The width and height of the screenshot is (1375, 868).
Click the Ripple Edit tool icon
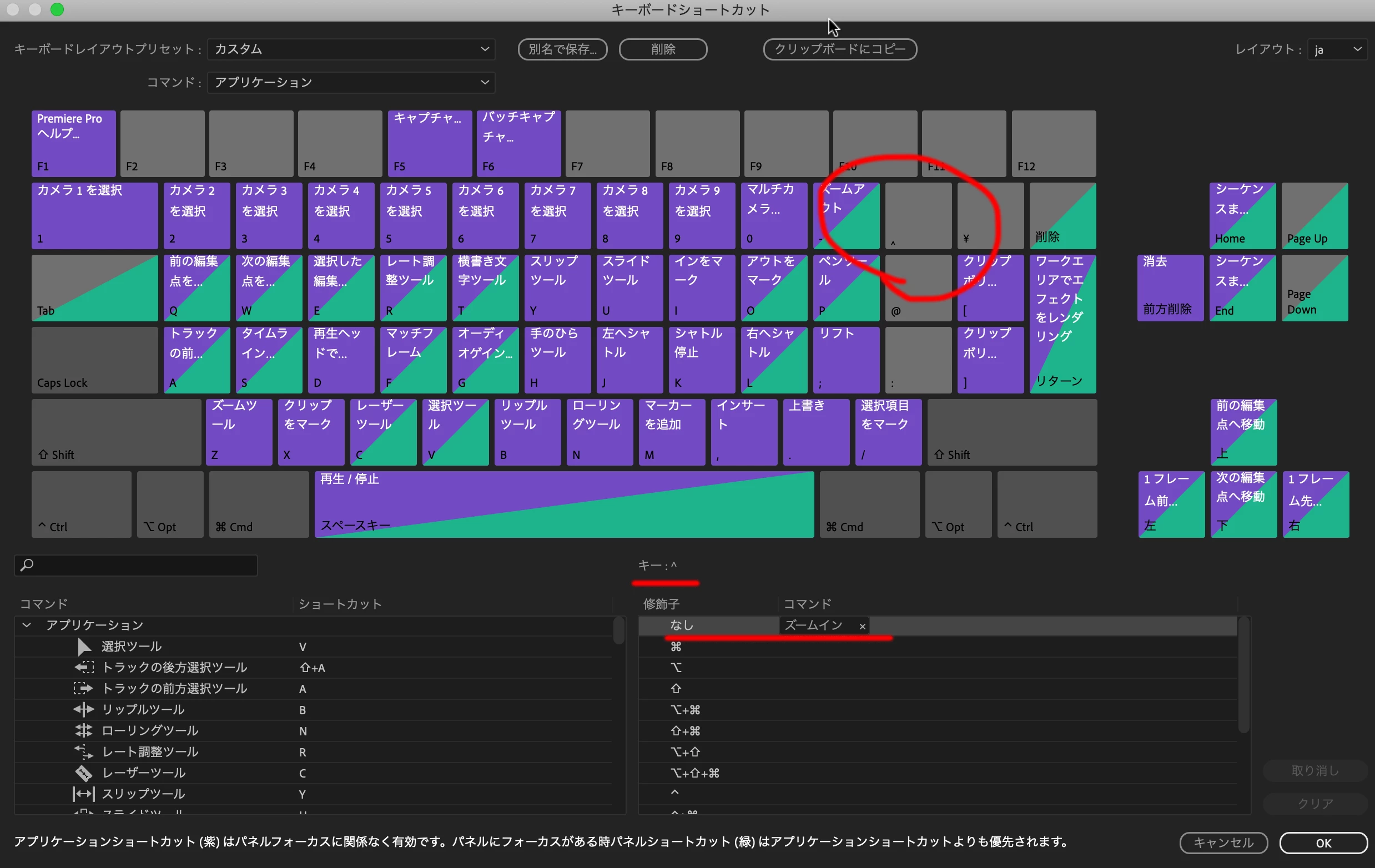tap(84, 709)
